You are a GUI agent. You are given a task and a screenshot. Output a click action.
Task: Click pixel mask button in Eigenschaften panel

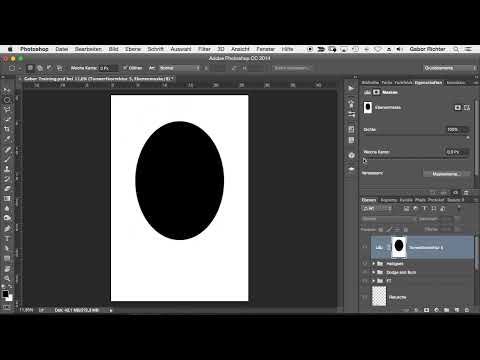click(x=458, y=107)
